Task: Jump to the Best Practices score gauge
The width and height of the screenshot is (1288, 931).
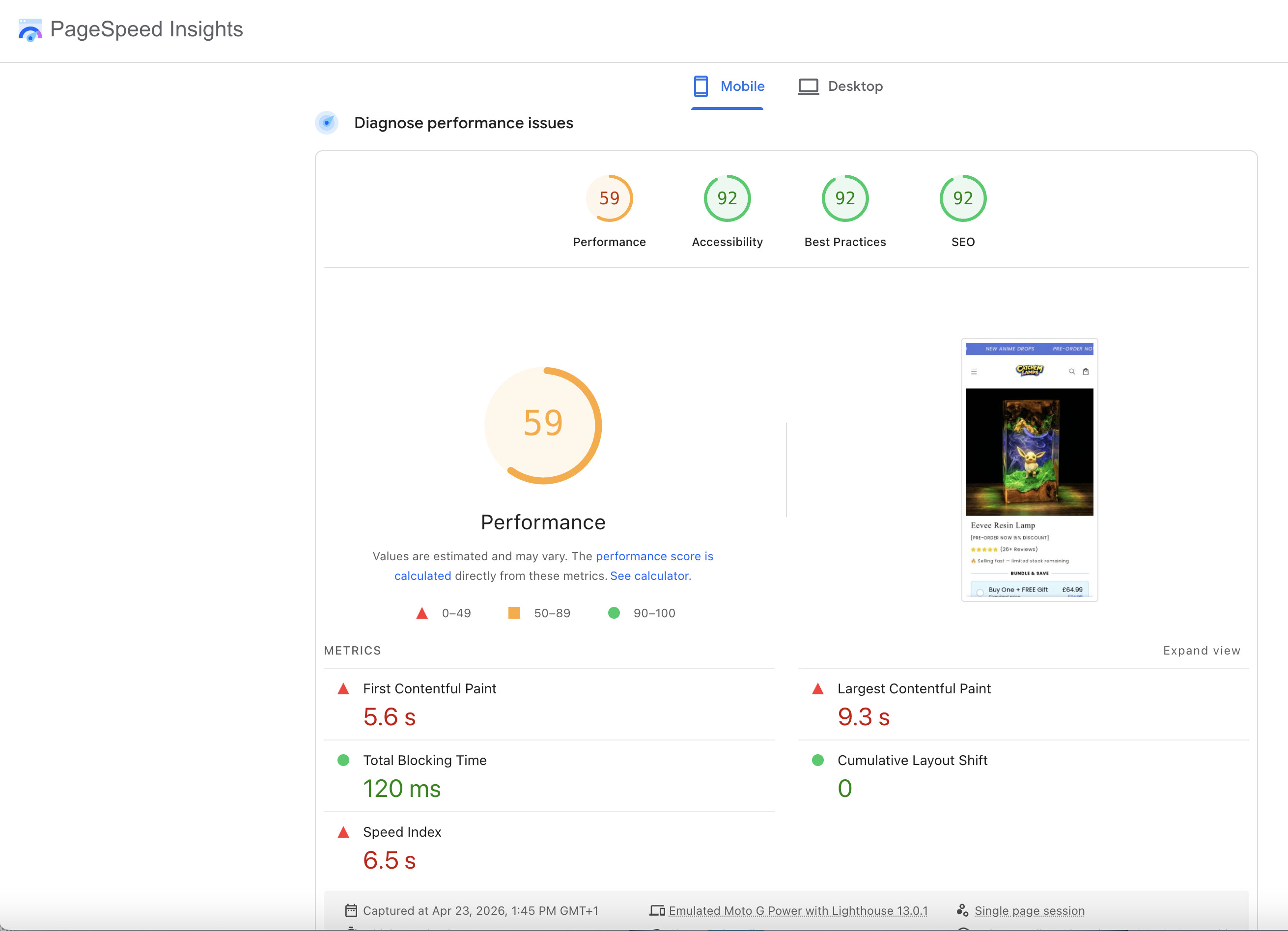Action: point(844,199)
